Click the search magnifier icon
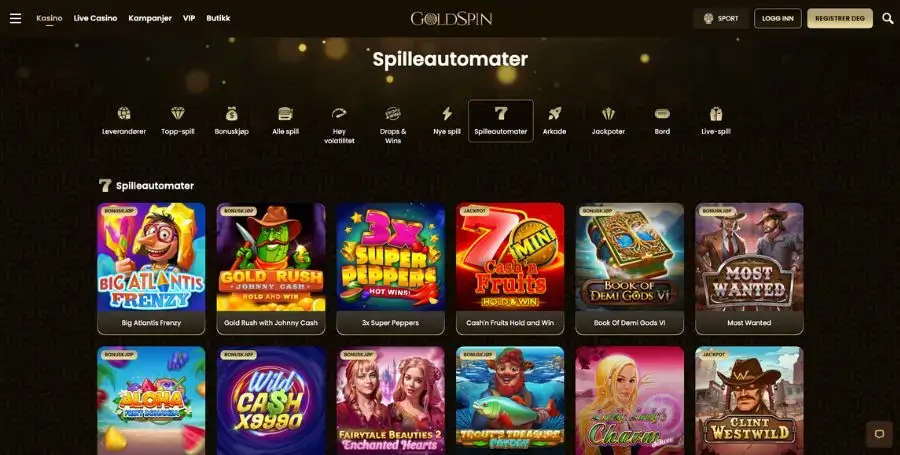 pos(887,18)
